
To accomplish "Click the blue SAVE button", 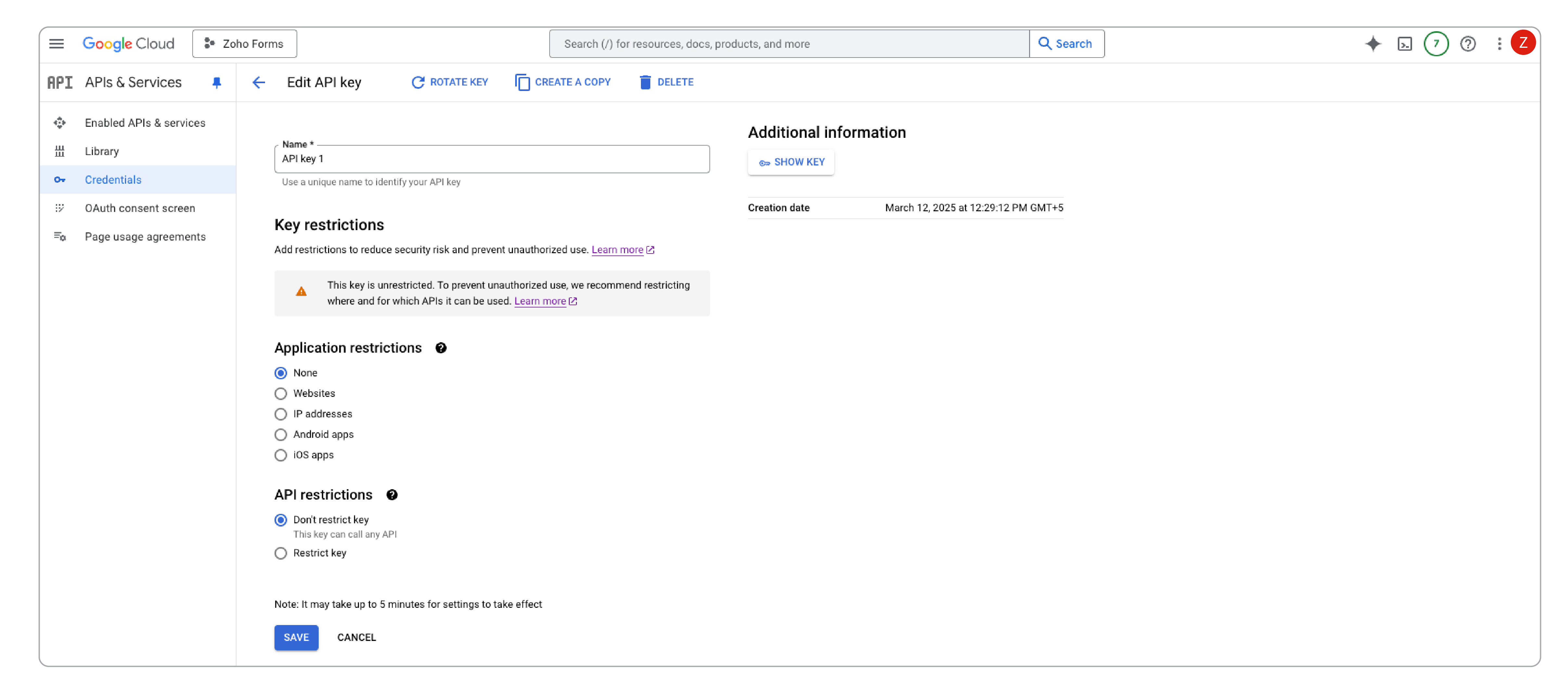I will 296,637.
